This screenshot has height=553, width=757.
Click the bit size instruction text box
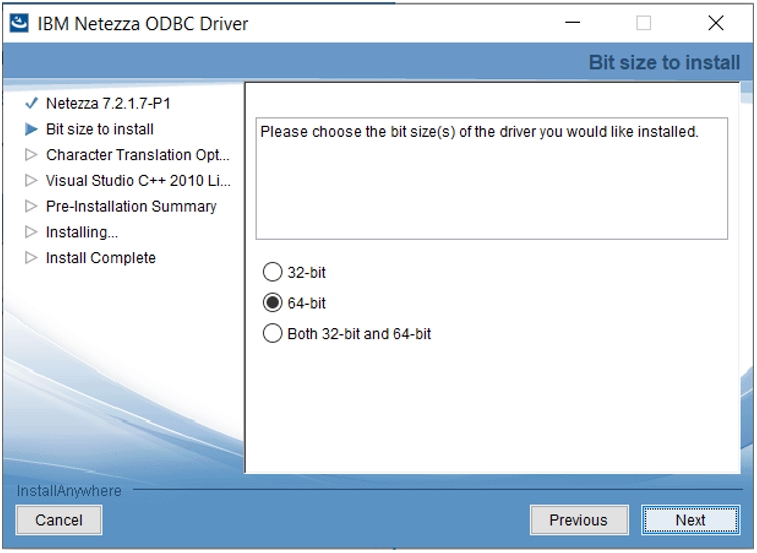[491, 178]
